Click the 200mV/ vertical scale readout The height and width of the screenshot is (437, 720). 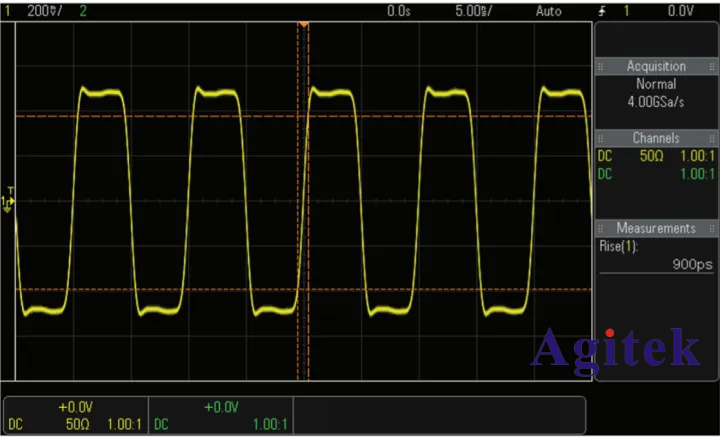43,11
